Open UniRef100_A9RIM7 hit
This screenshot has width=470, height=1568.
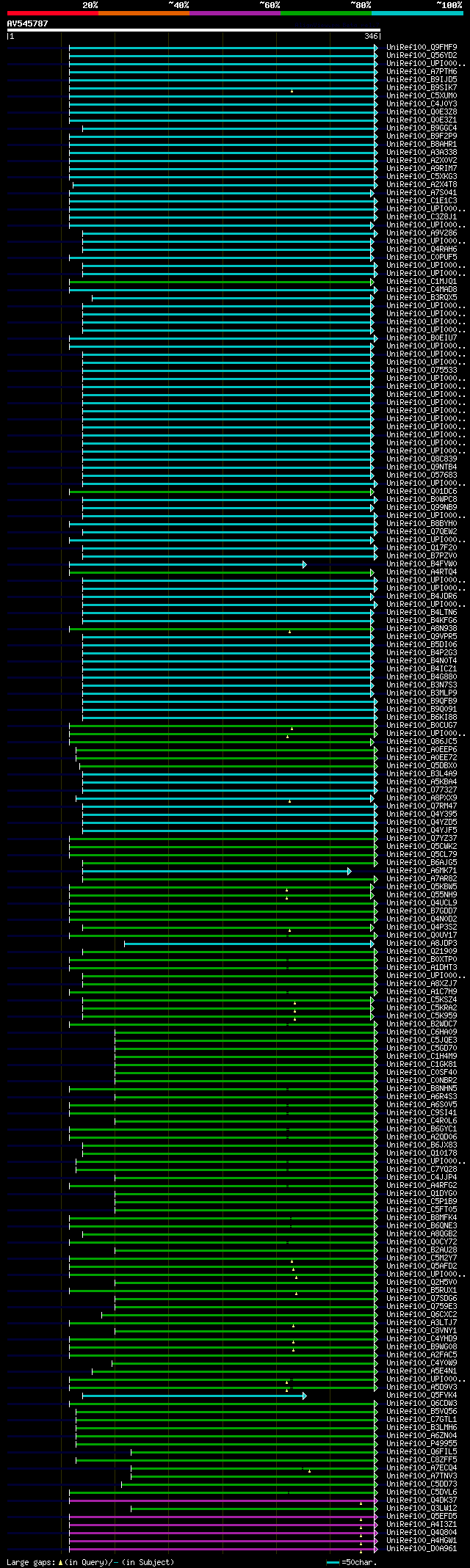tap(422, 168)
